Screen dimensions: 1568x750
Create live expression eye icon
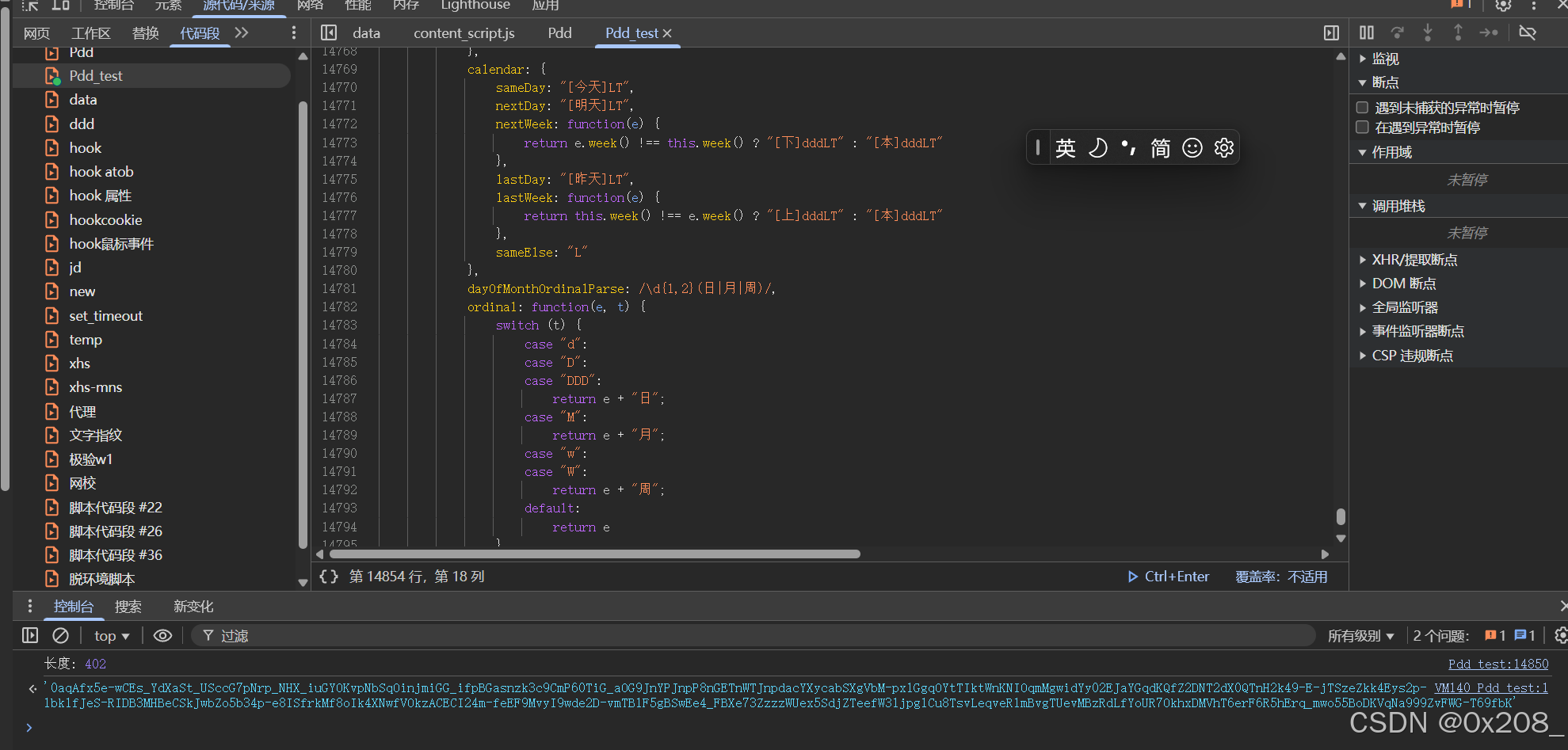[x=162, y=635]
